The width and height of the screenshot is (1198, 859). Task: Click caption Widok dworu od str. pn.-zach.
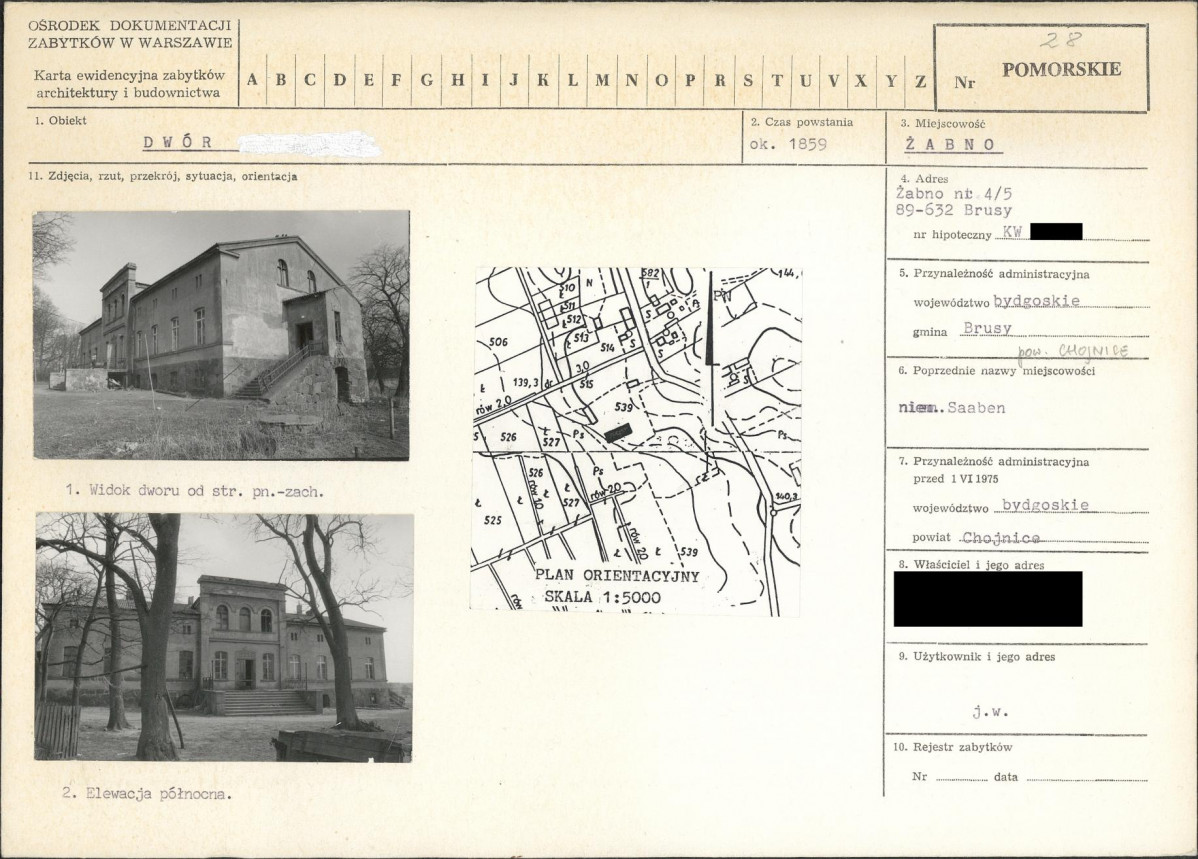(x=196, y=491)
